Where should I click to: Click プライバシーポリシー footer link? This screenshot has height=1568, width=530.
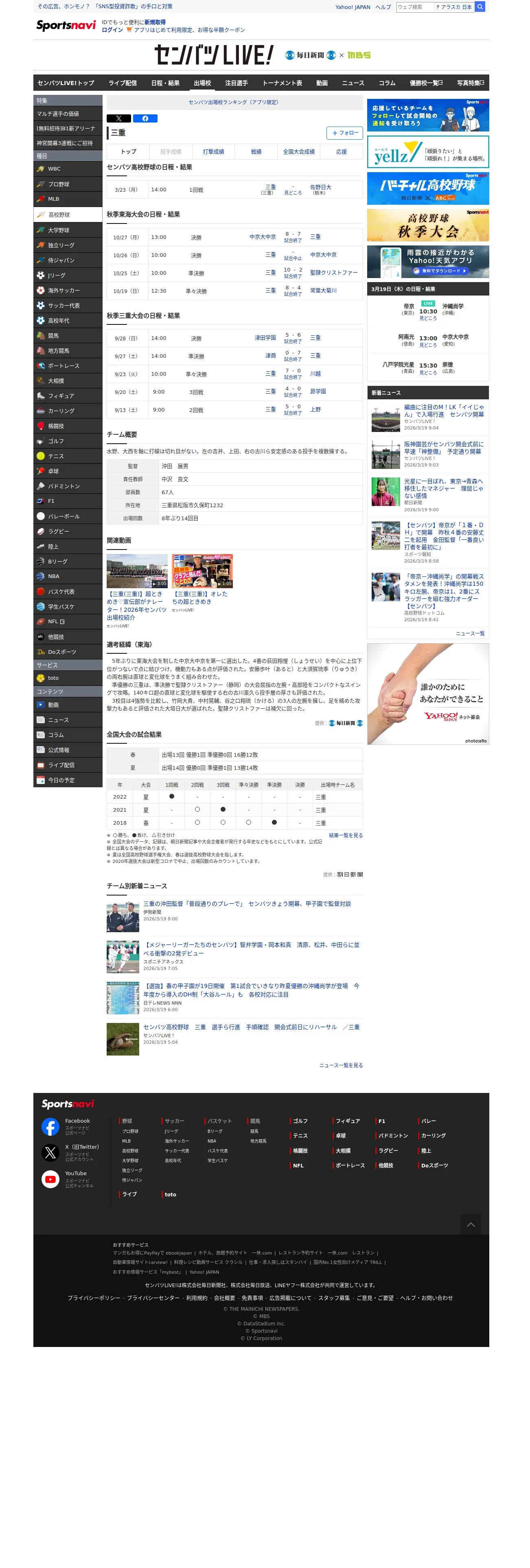coord(94,1298)
